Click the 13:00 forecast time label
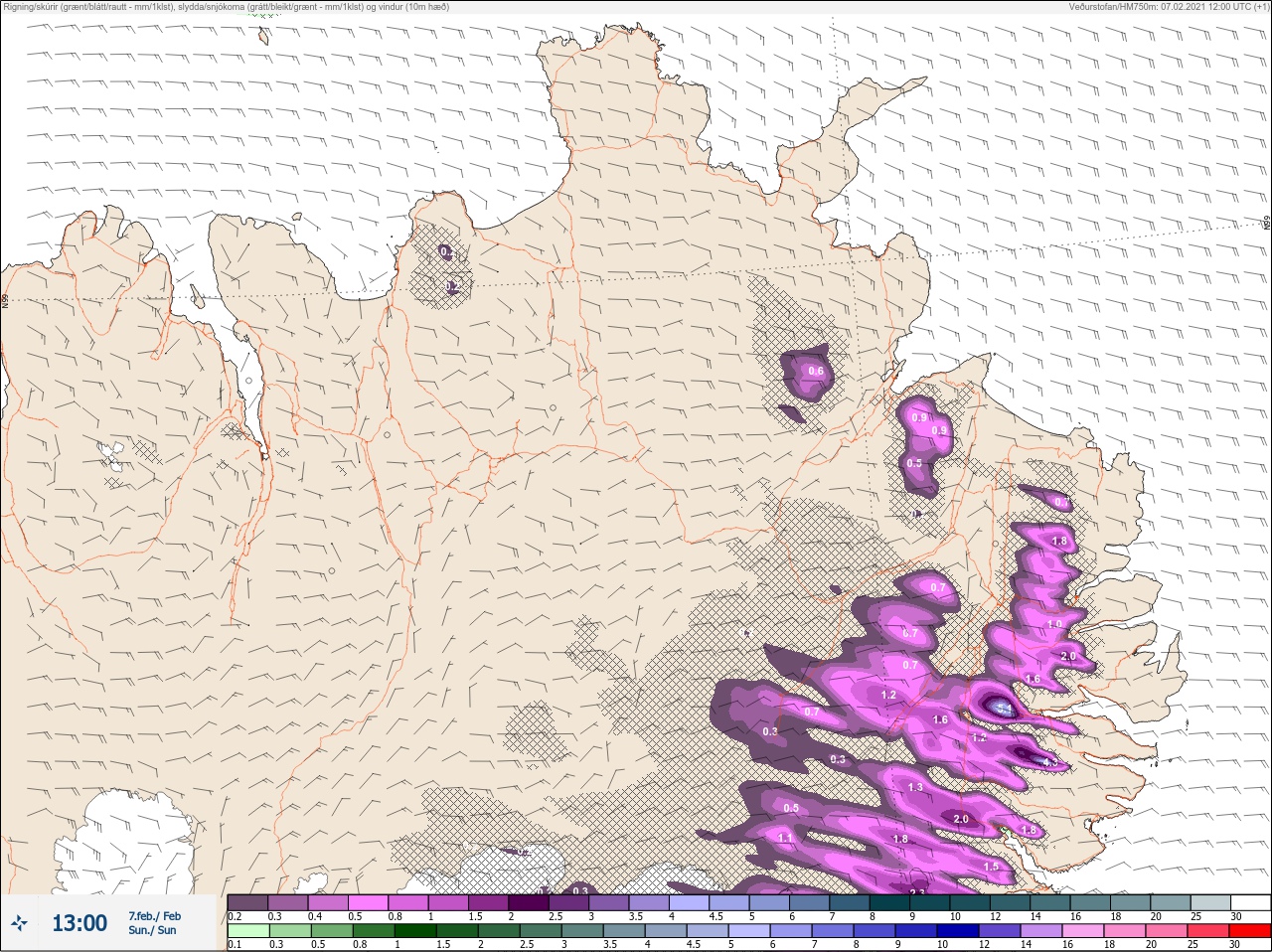Screen dimensions: 1272x952 (x=79, y=923)
